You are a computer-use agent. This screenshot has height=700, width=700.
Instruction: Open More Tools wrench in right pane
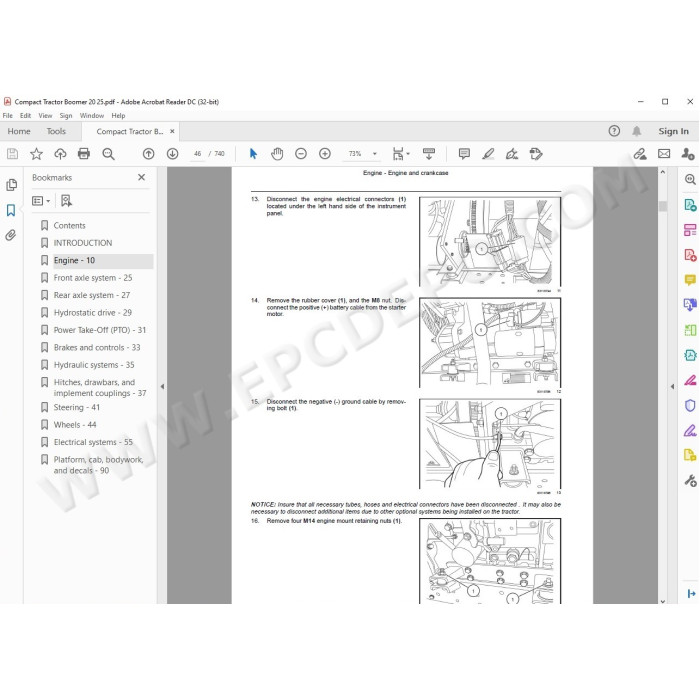pos(690,480)
